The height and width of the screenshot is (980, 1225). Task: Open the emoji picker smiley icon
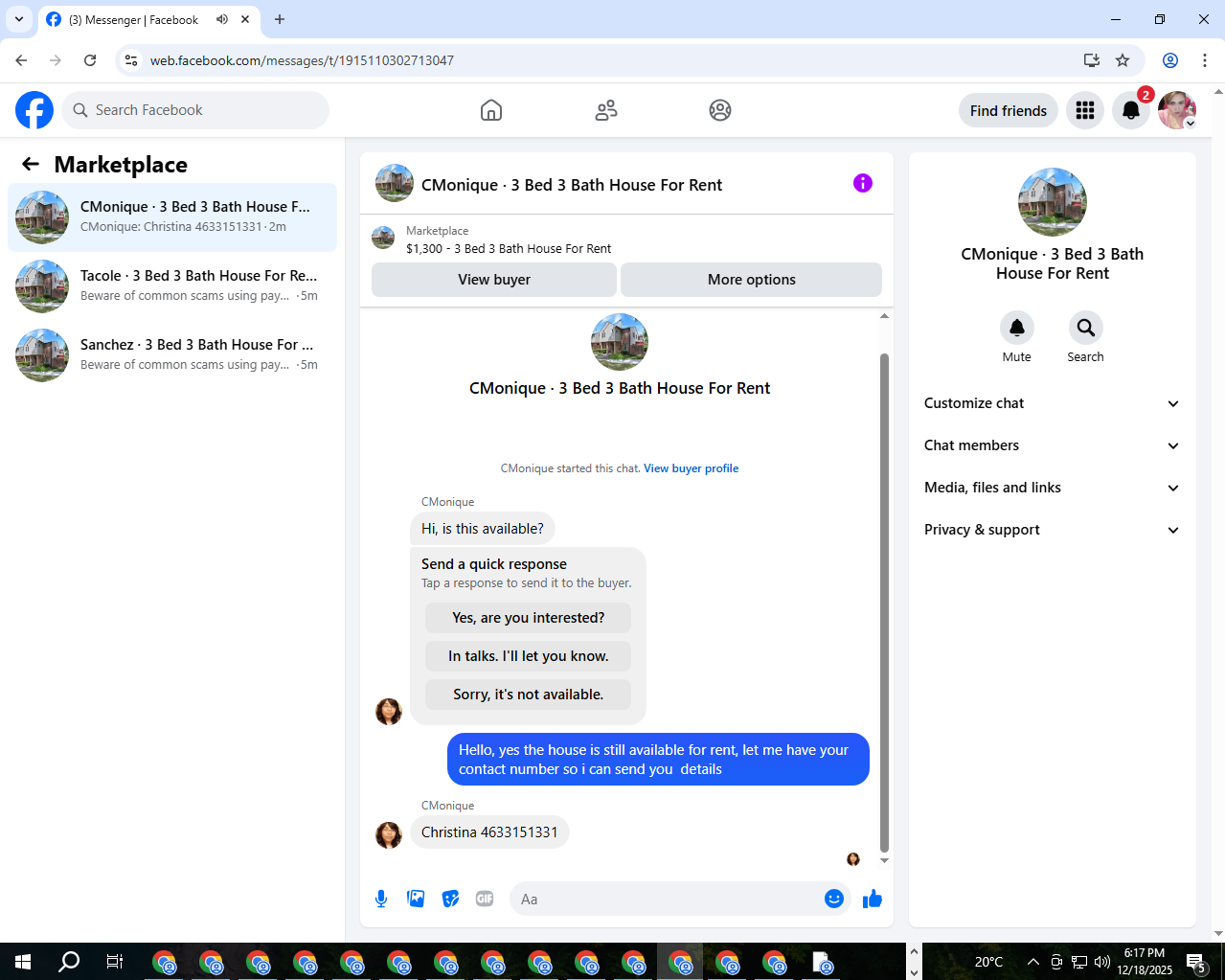pos(834,899)
